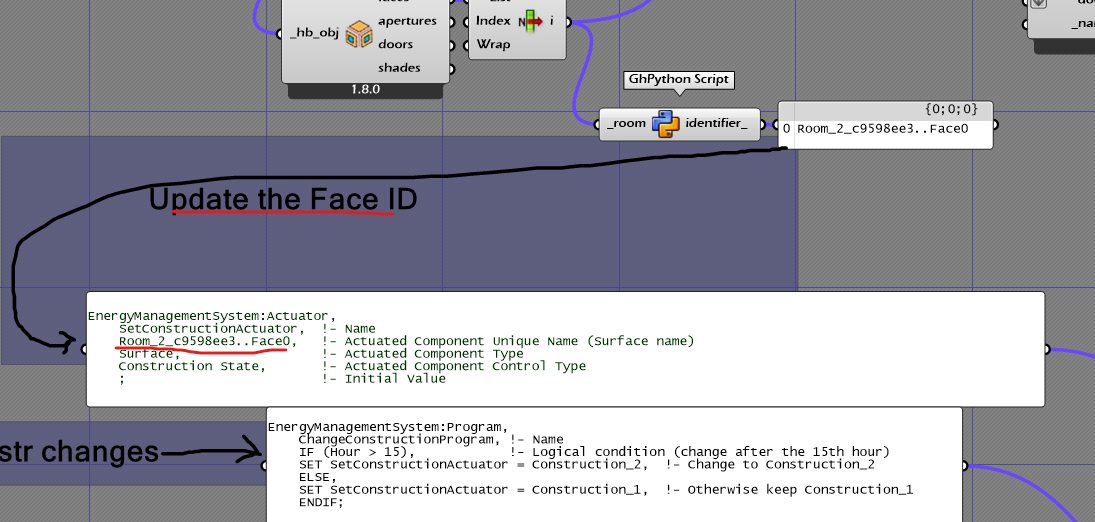This screenshot has width=1095, height=522.
Task: Click the ENDIF; line in Program panel
Action: 321,502
